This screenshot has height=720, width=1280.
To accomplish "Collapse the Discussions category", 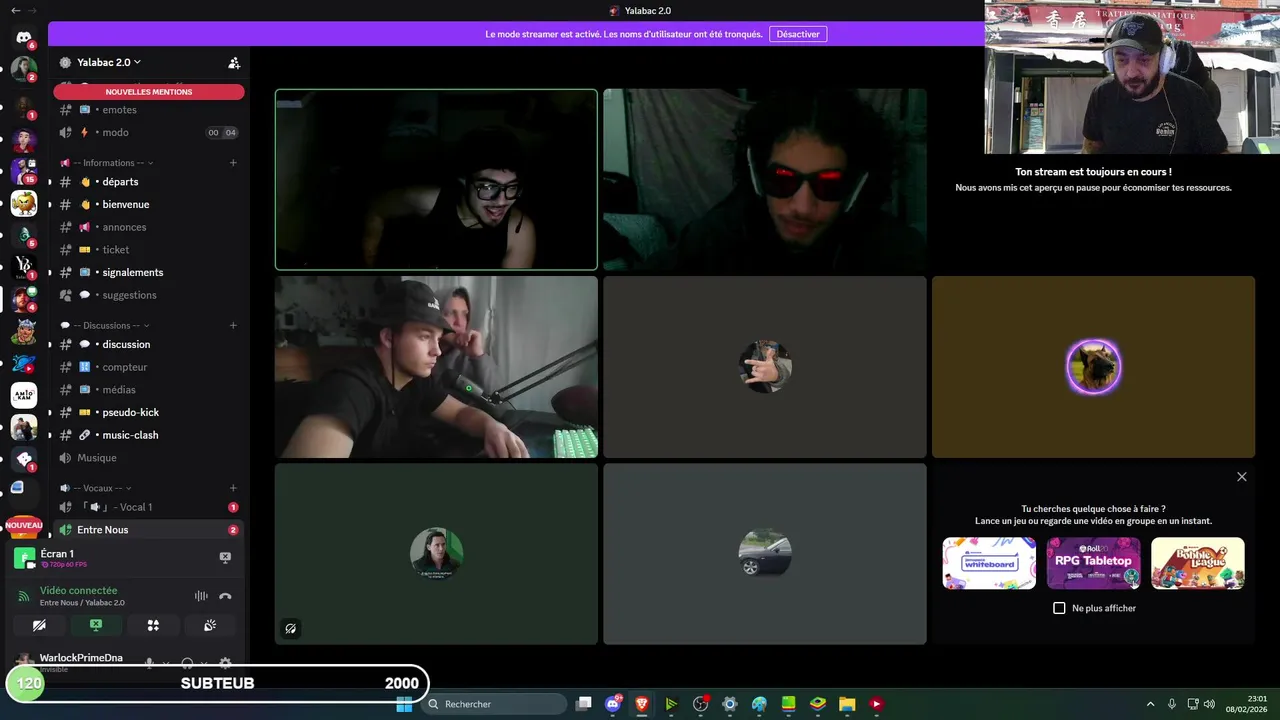I will click(104, 325).
